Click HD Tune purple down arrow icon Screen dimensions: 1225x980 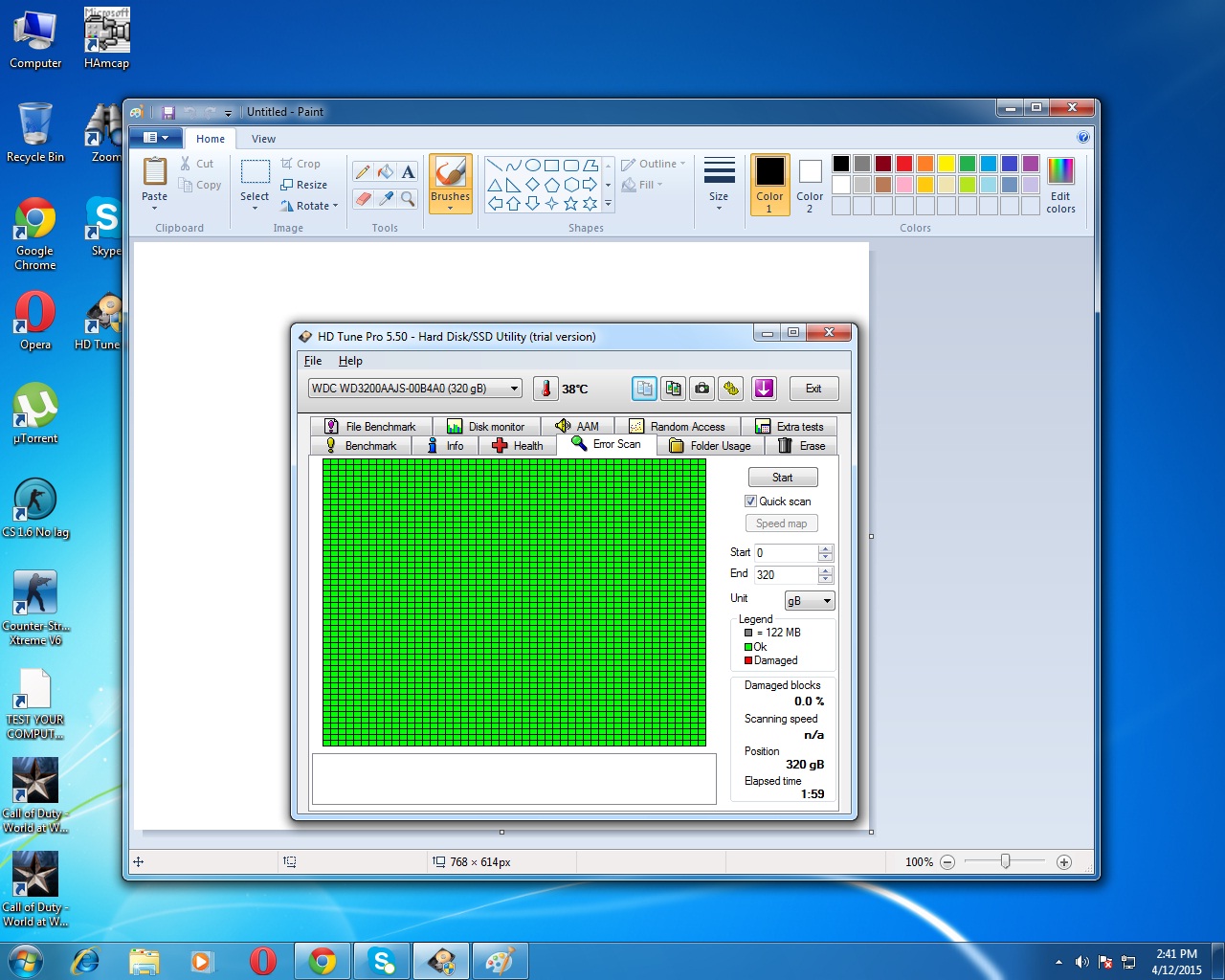coord(764,389)
